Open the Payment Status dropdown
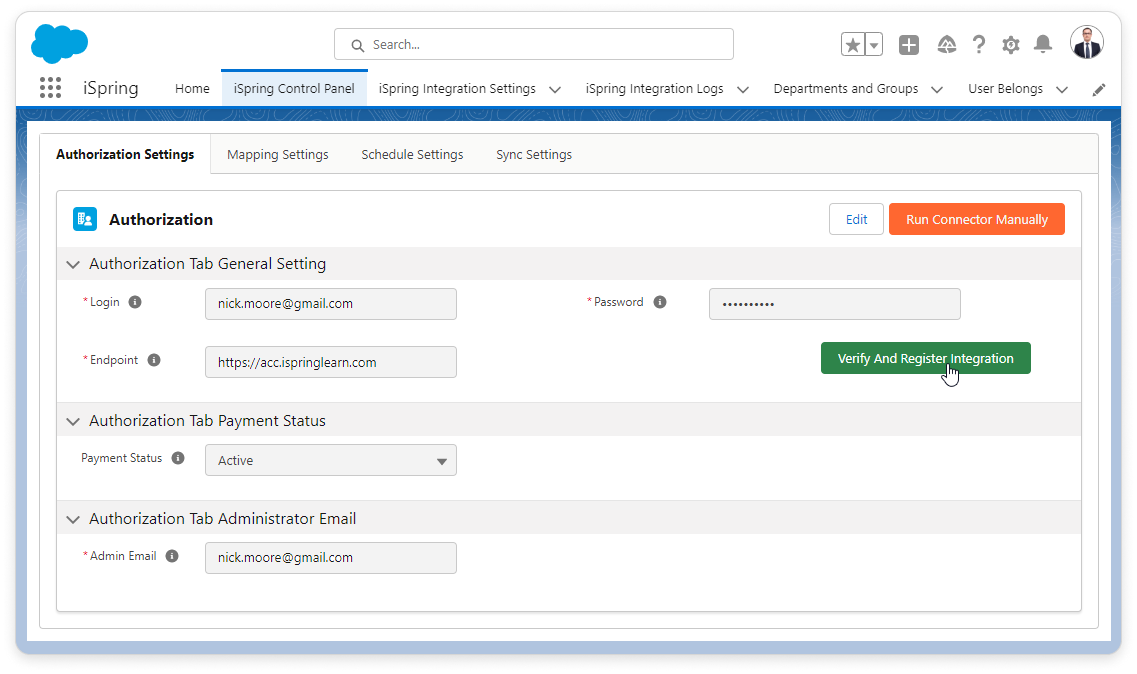This screenshot has height=674, width=1137. coord(331,461)
